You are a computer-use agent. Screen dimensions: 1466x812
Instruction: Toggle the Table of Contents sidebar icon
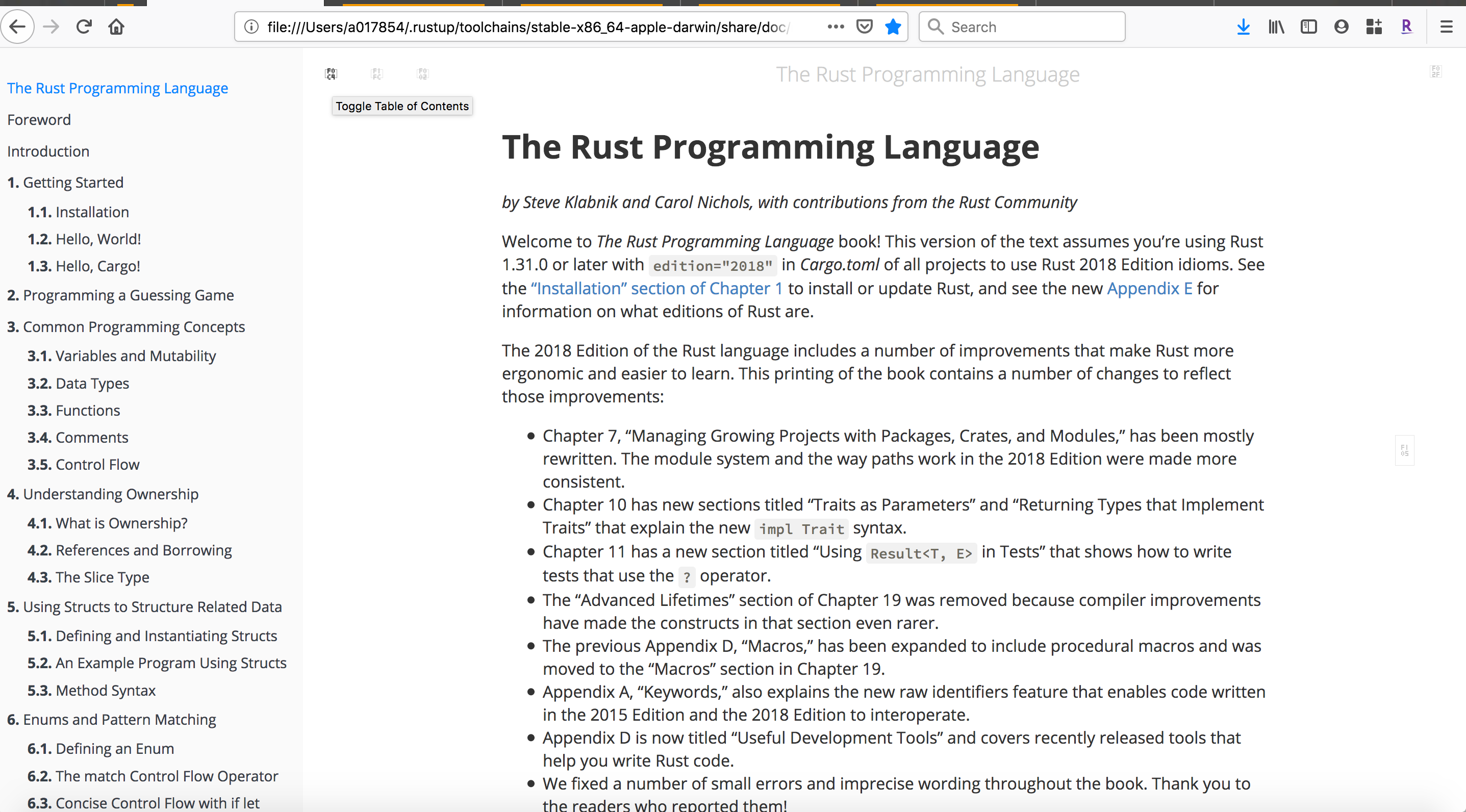point(331,73)
